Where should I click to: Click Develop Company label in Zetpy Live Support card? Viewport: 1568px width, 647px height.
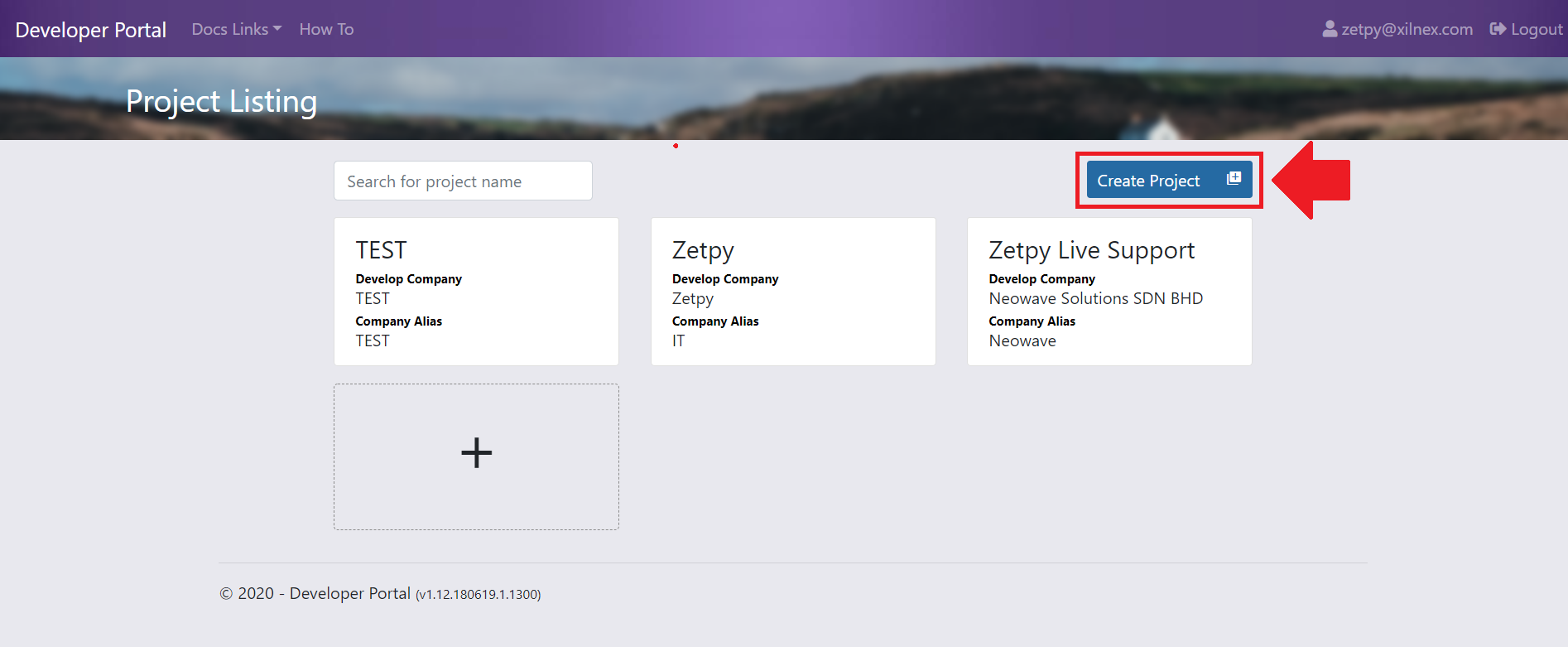coord(1041,279)
